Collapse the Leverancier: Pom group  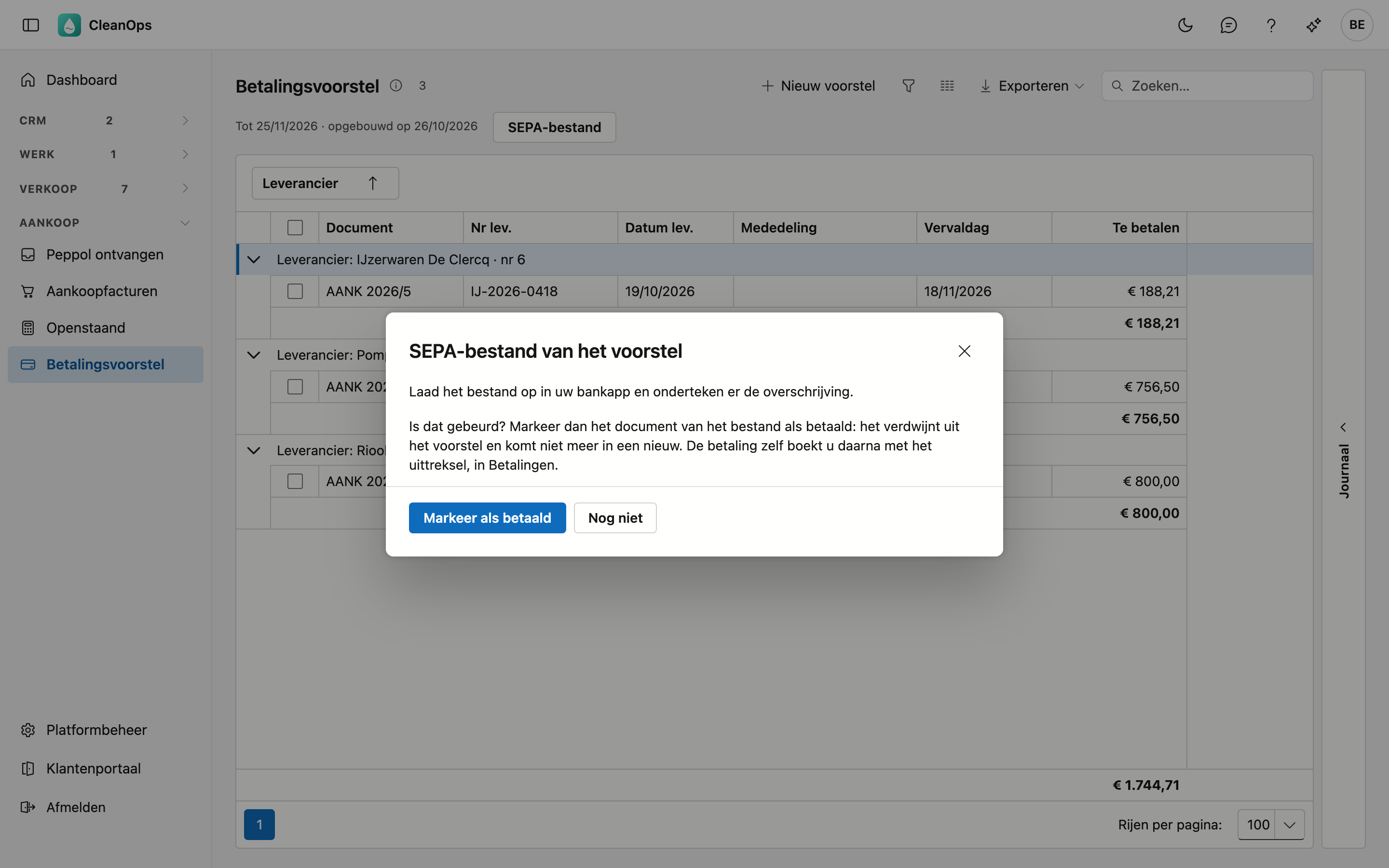point(254,355)
